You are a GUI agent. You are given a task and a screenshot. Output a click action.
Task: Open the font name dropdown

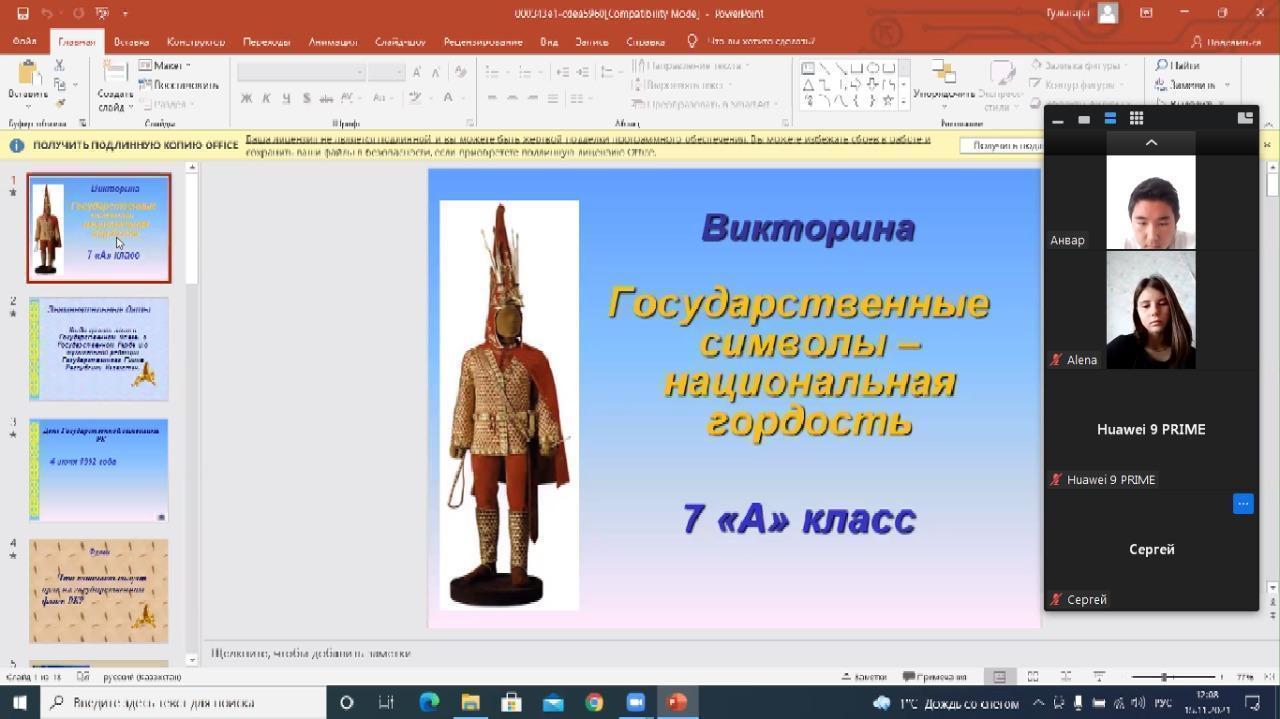point(360,72)
